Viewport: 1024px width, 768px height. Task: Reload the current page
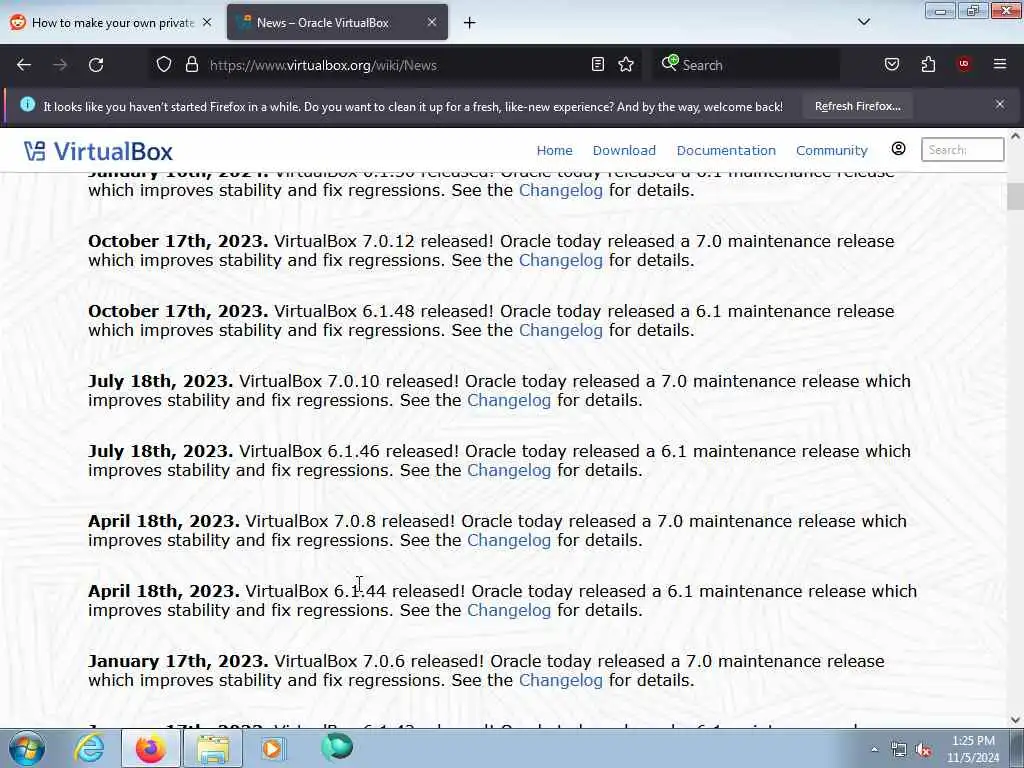(x=96, y=65)
